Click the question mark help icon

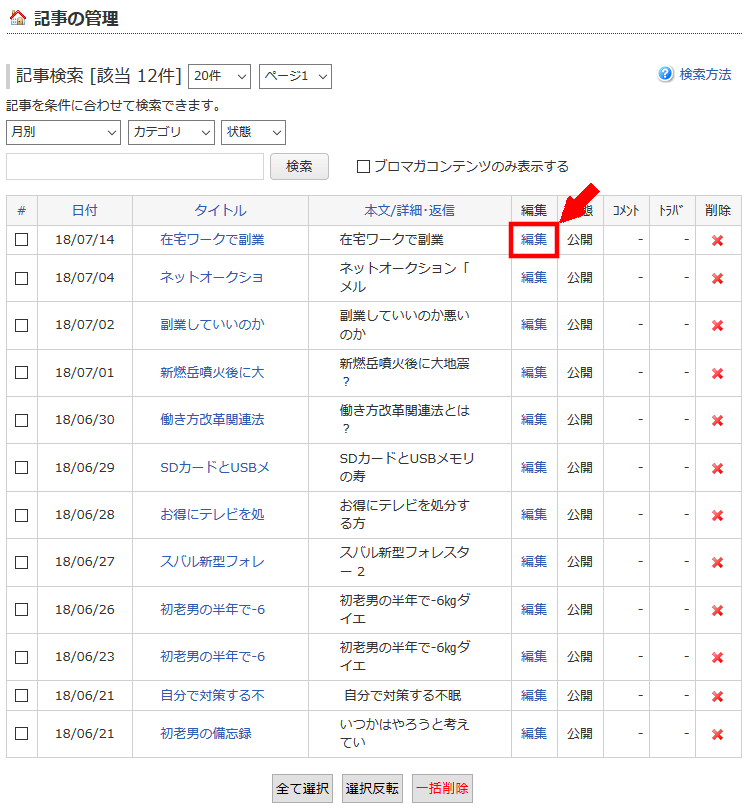pos(665,74)
